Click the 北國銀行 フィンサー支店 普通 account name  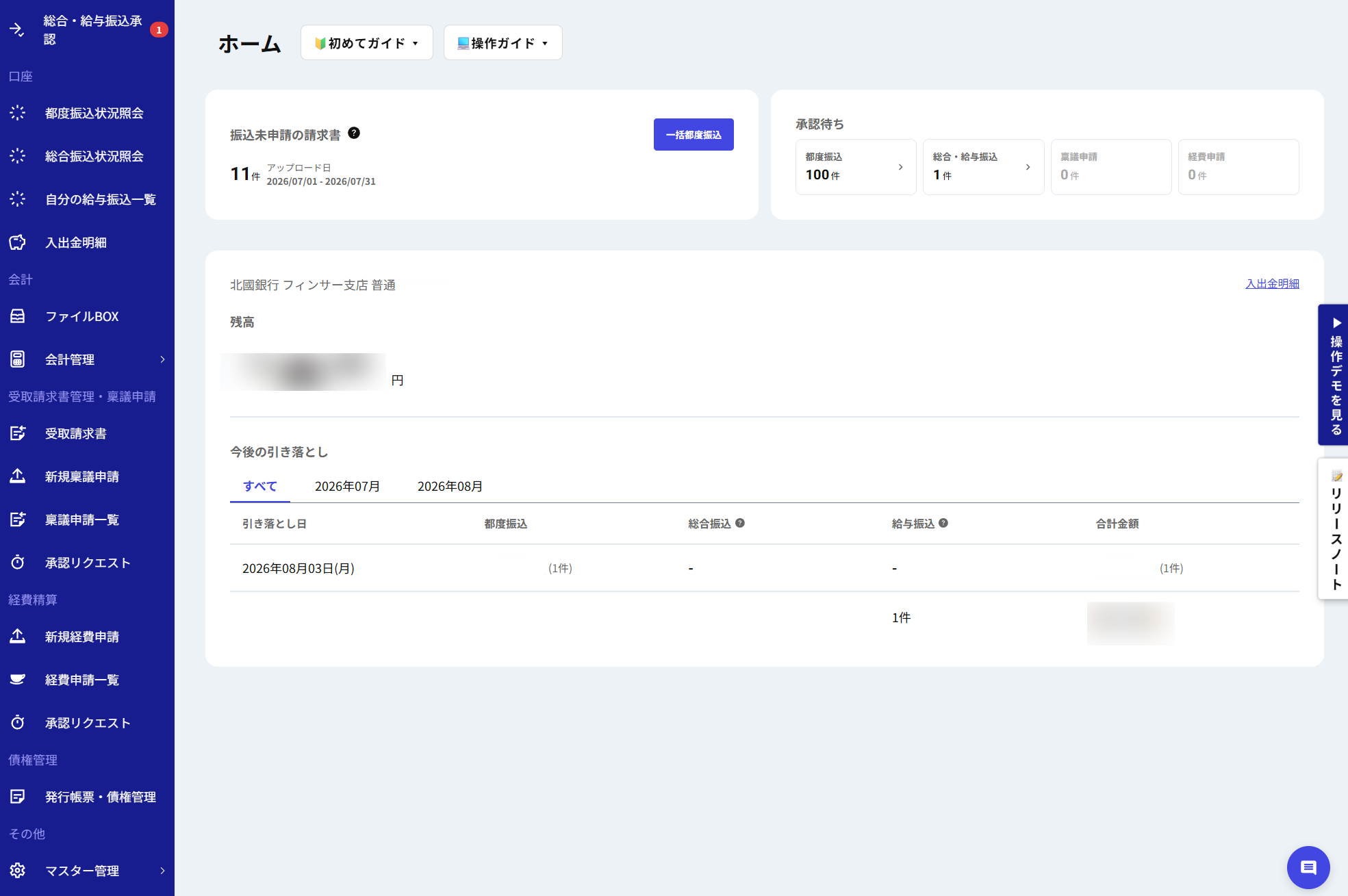point(313,285)
